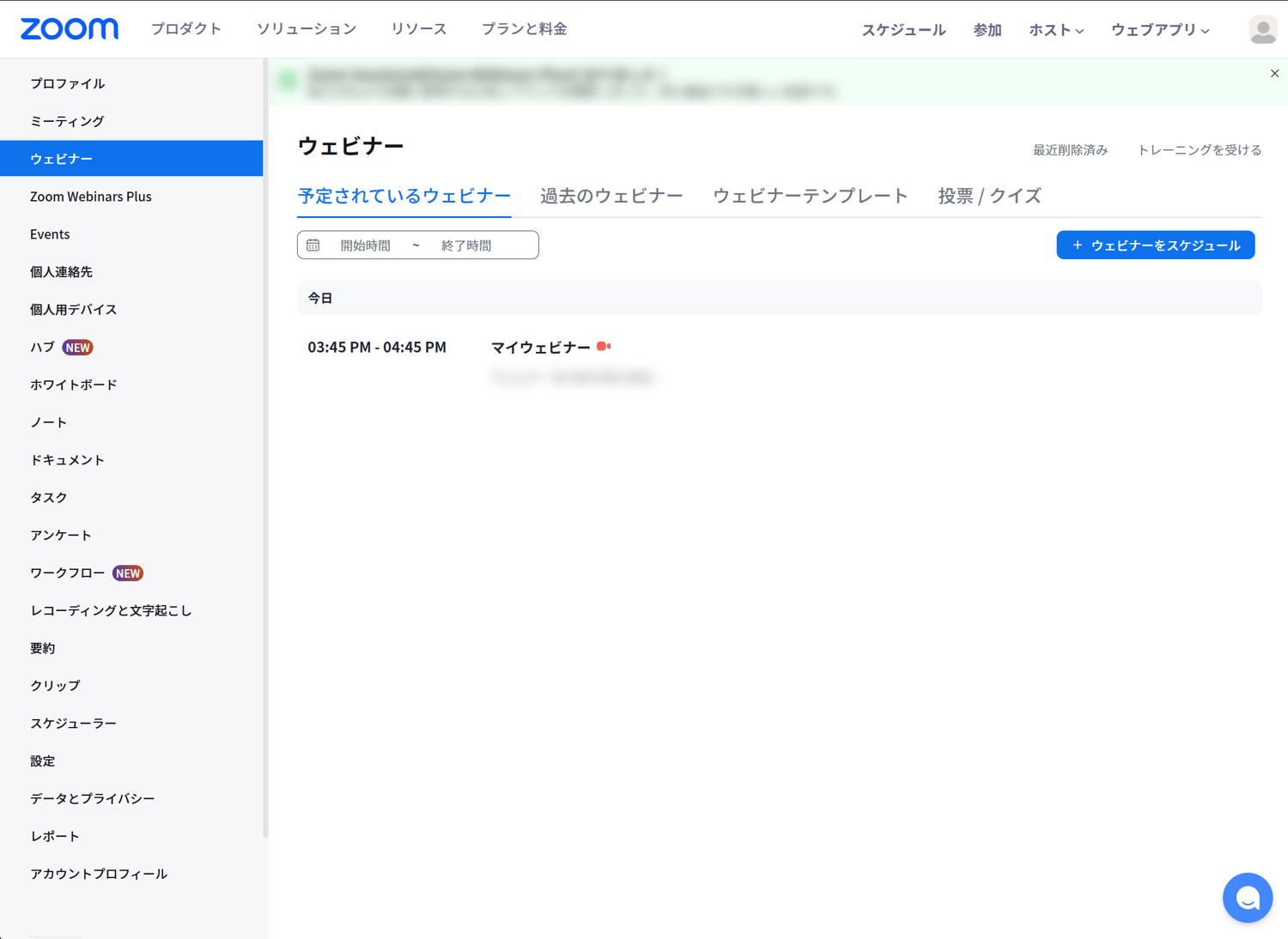Click the NEW badge next to ワークフロー

pos(128,573)
